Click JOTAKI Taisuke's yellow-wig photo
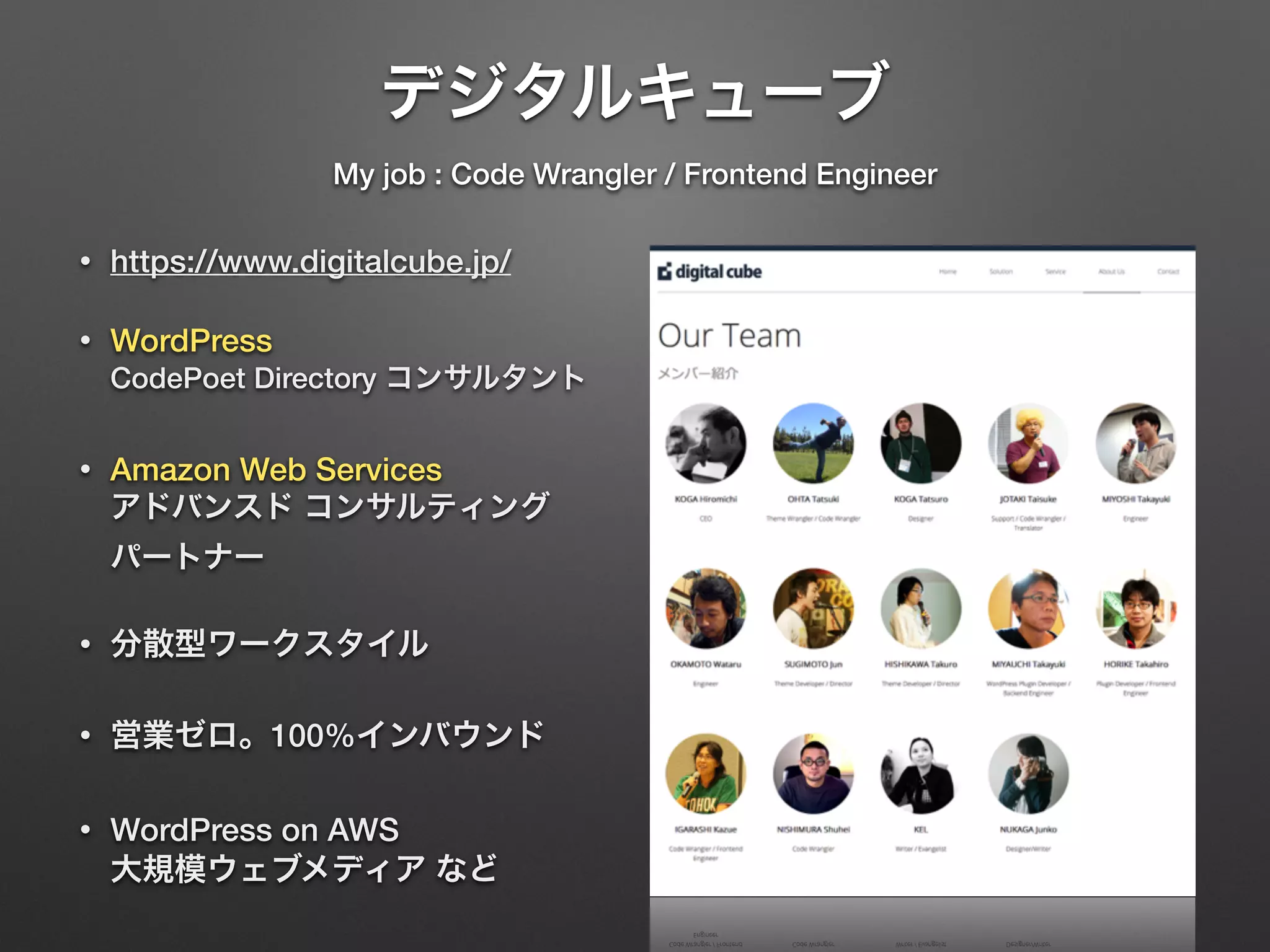Screen dimensions: 1270x952 point(1028,443)
